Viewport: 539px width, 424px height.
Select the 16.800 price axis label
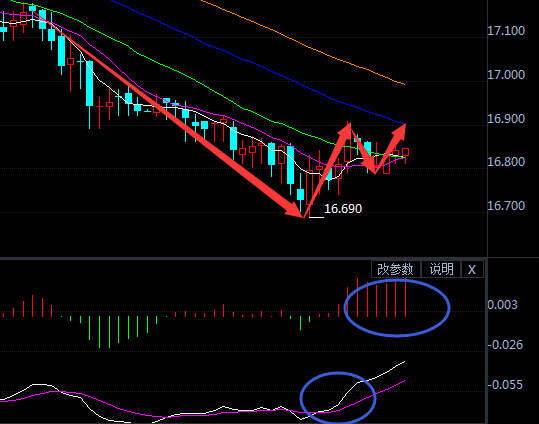506,161
